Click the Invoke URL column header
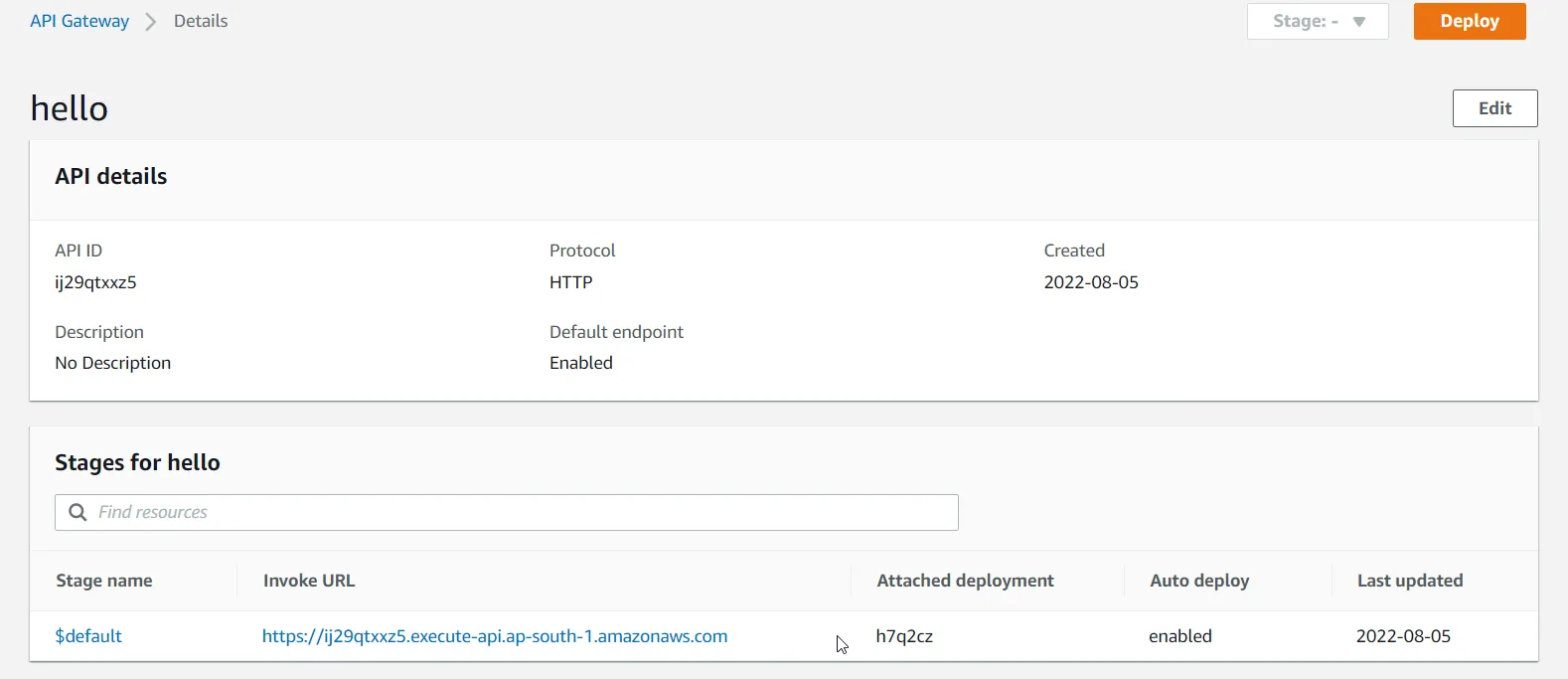The image size is (1568, 679). pyautogui.click(x=309, y=581)
